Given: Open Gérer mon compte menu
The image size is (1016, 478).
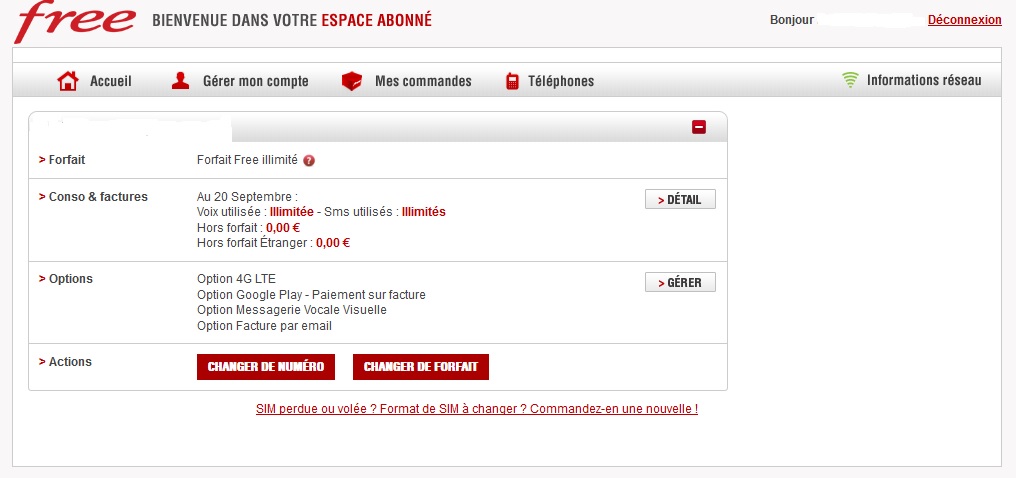Looking at the screenshot, I should click(255, 81).
